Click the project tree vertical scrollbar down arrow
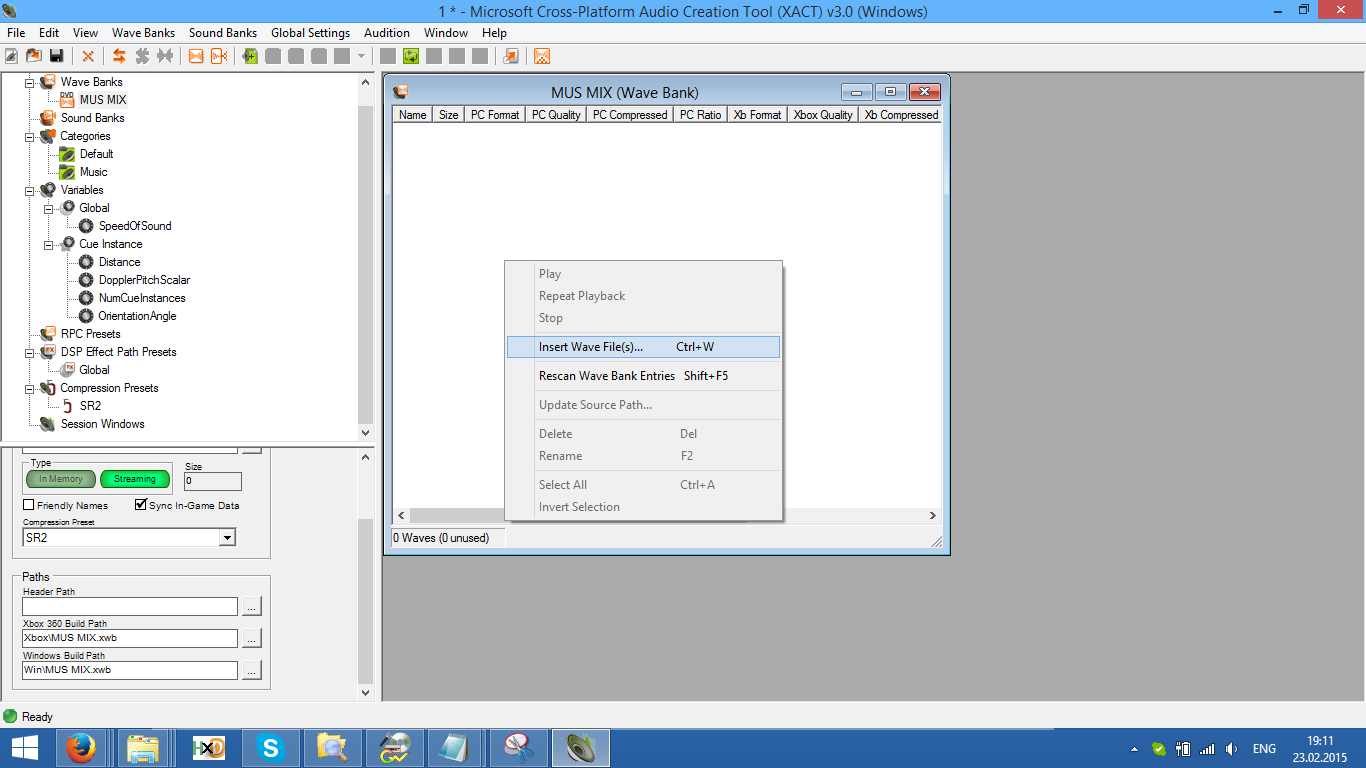The height and width of the screenshot is (768, 1366). coord(366,435)
